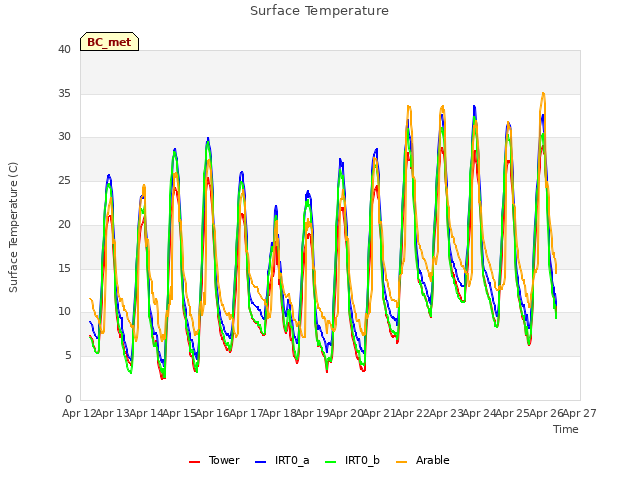
Task: Click the Apr 27 x-axis label
Action: coord(580,413)
